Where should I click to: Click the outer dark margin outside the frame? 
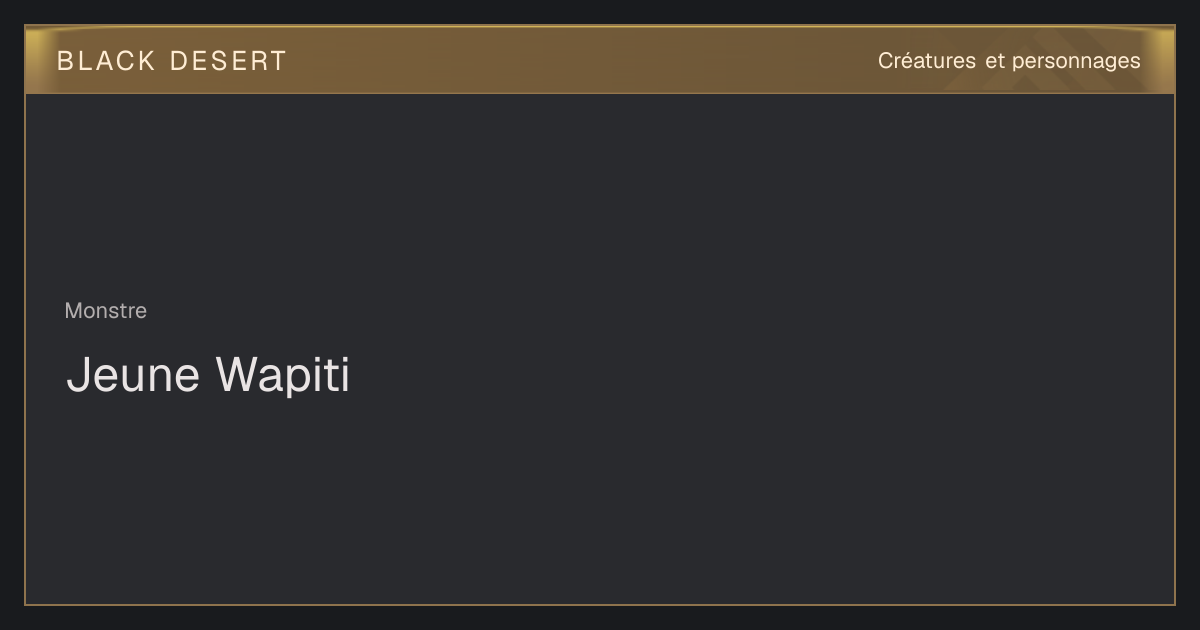(600, 618)
